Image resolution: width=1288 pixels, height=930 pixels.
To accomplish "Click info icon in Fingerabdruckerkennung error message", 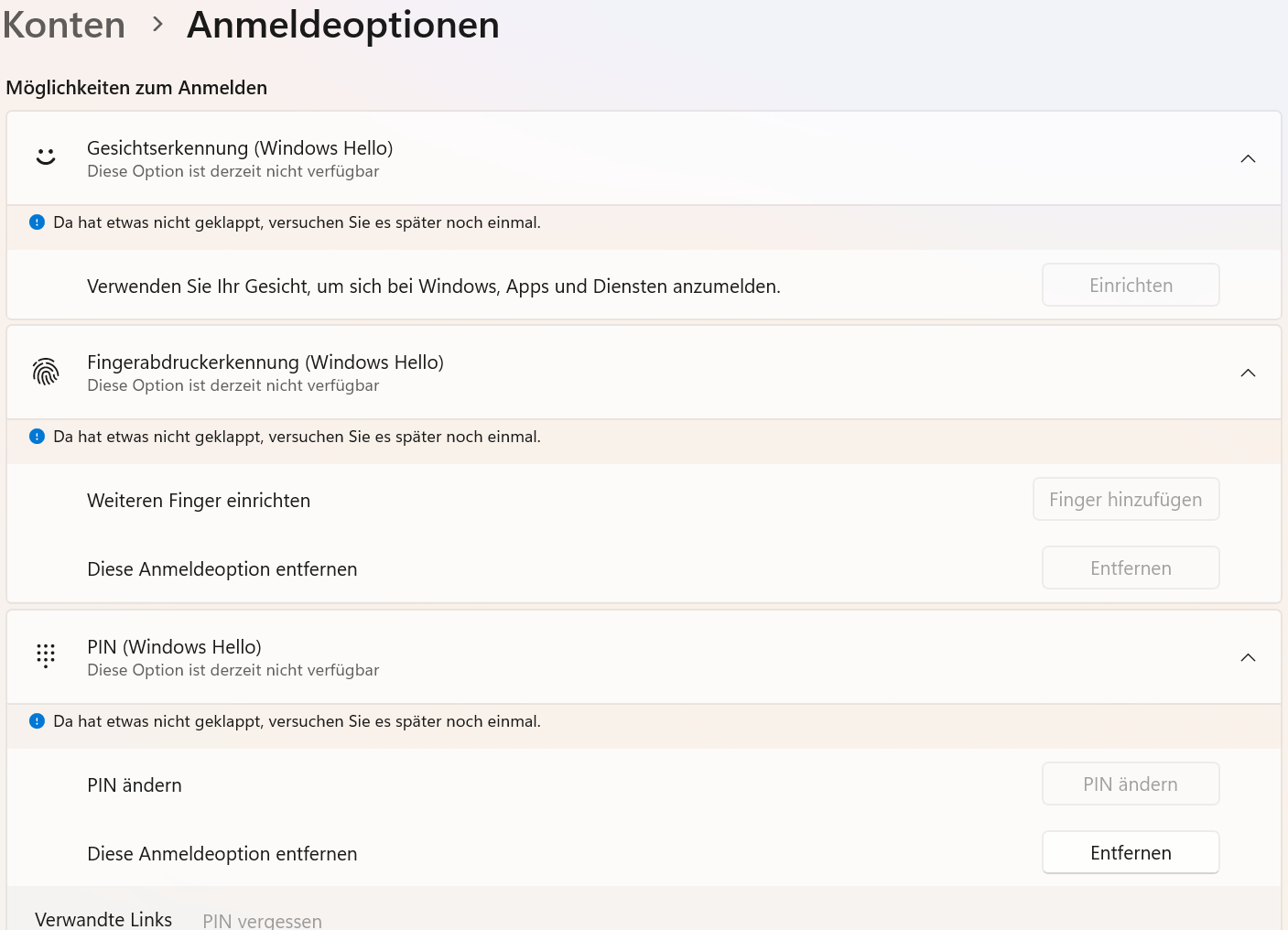I will coord(37,437).
